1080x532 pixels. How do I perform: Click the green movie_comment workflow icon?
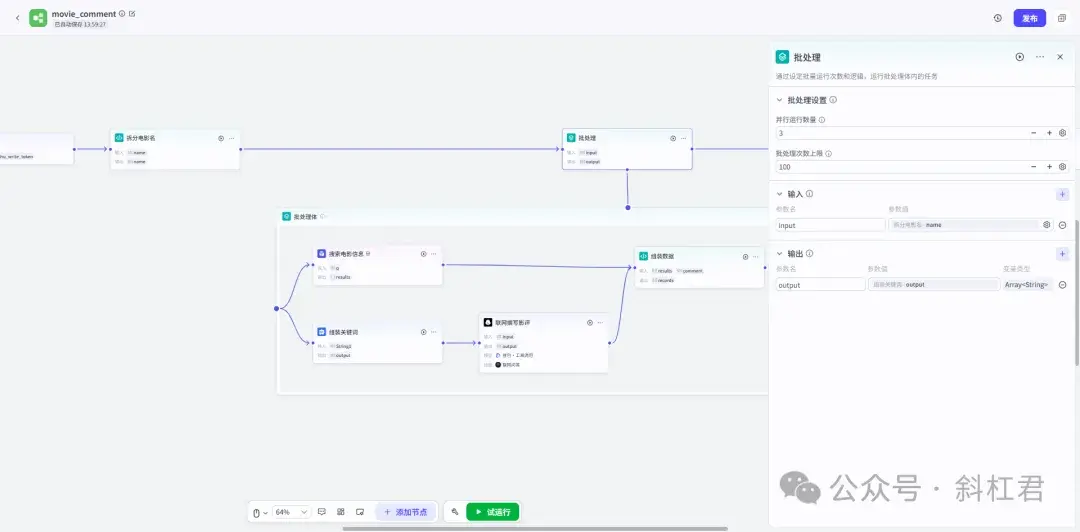point(38,18)
